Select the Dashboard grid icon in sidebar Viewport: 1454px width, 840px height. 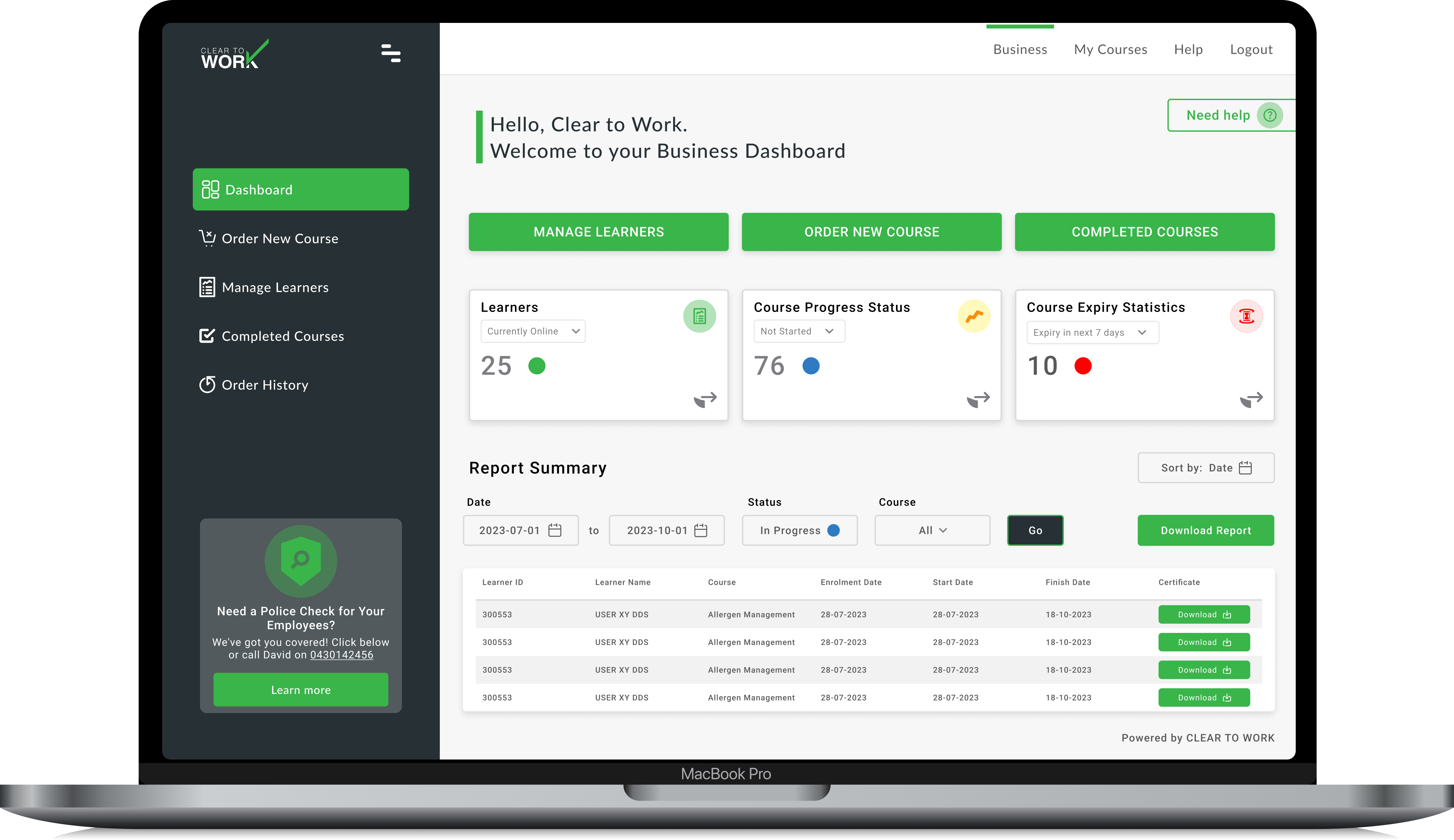pyautogui.click(x=209, y=189)
